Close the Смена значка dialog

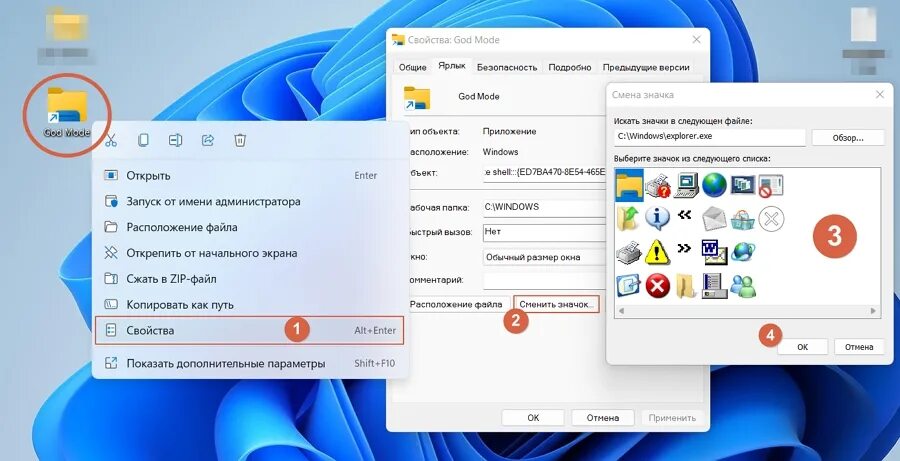(x=879, y=94)
